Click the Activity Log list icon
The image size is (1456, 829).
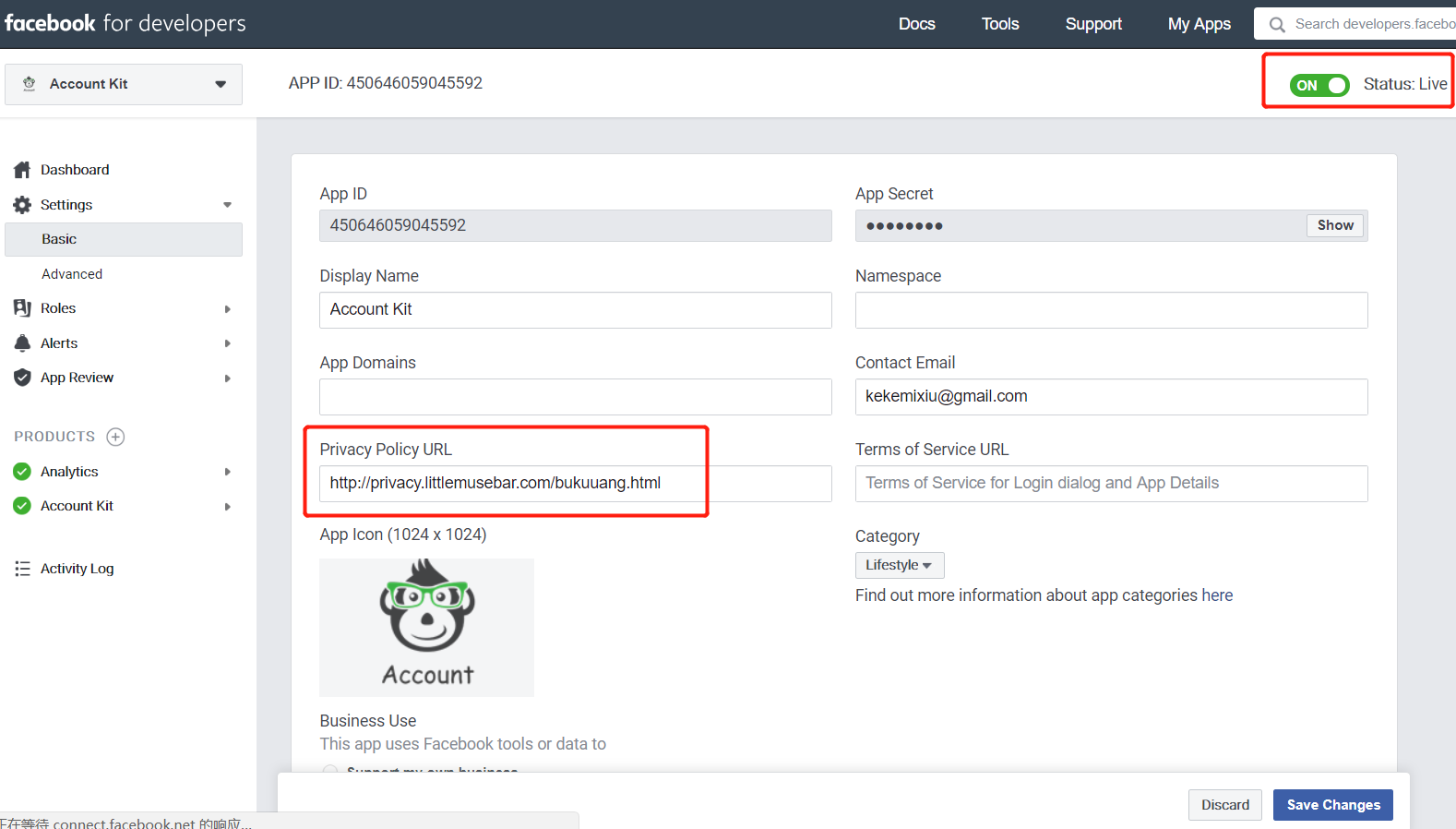pyautogui.click(x=22, y=569)
